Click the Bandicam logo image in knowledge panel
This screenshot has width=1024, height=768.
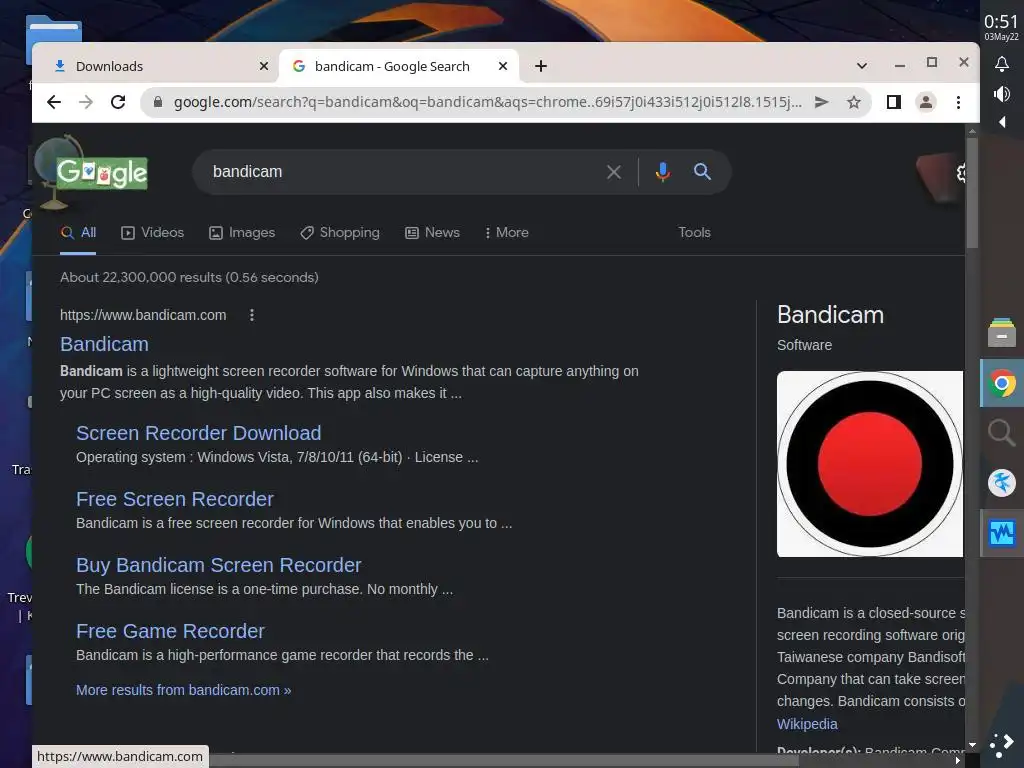[870, 464]
